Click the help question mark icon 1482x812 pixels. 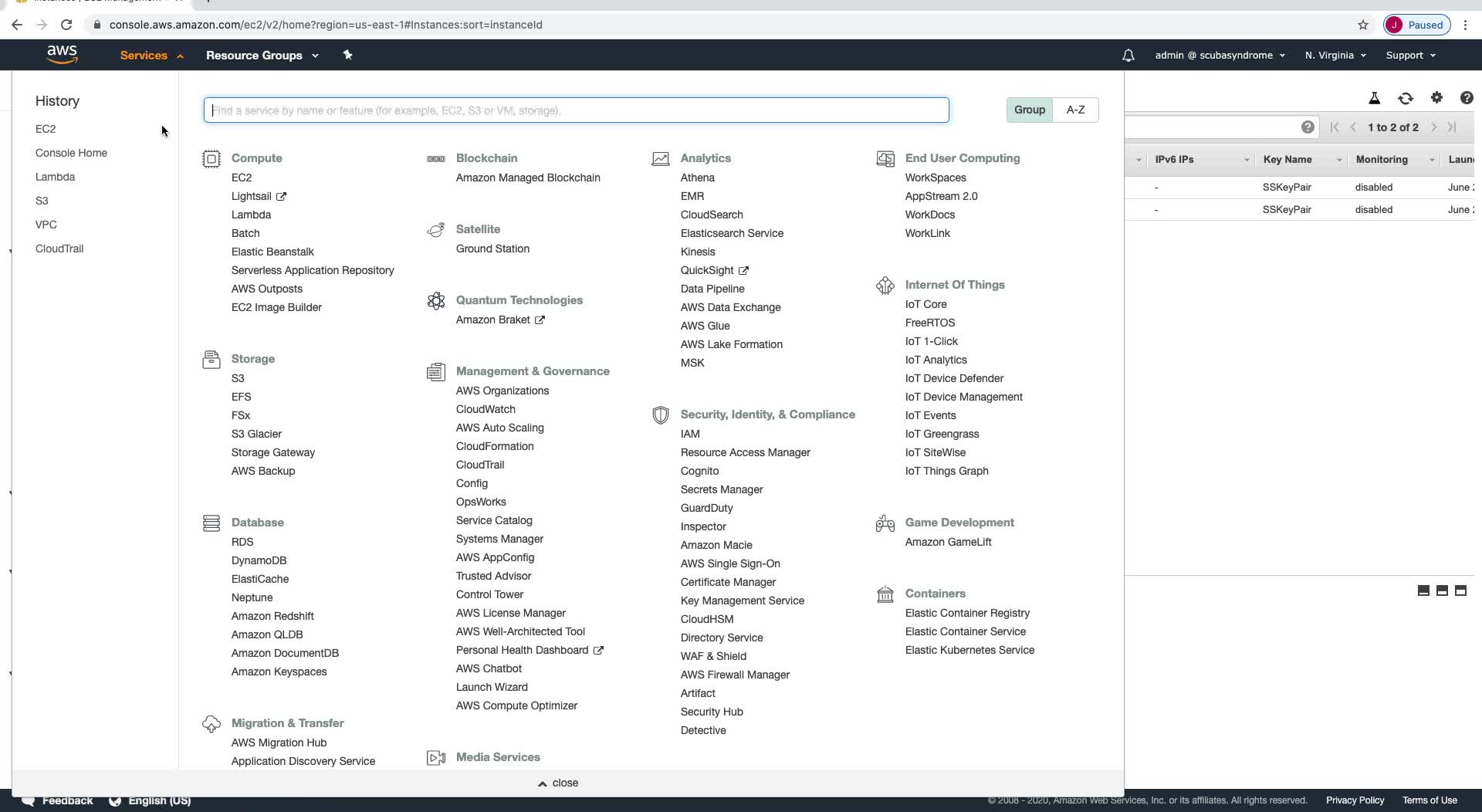[x=1466, y=98]
